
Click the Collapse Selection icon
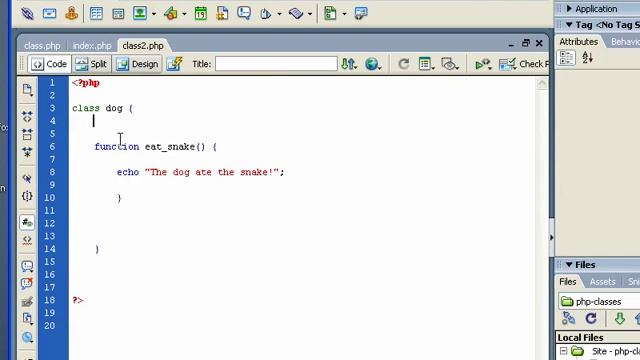(x=27, y=134)
